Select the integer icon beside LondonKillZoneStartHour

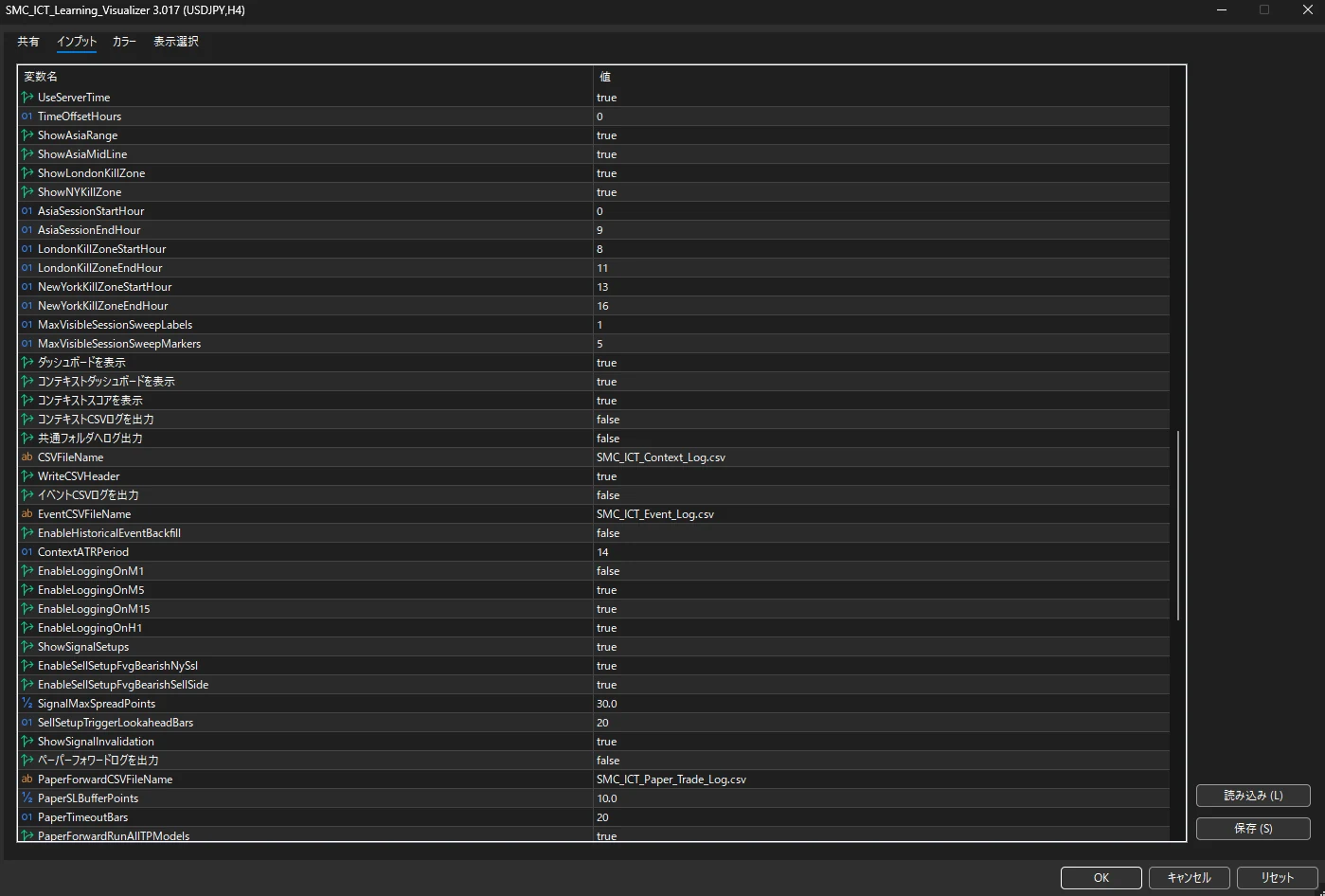click(x=27, y=249)
